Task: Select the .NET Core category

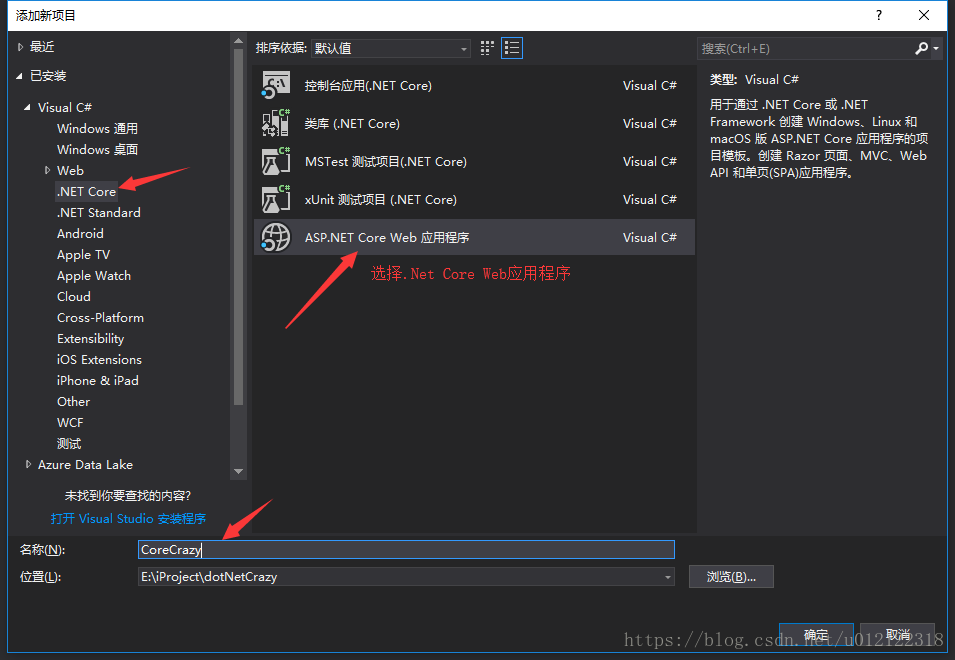Action: click(86, 191)
